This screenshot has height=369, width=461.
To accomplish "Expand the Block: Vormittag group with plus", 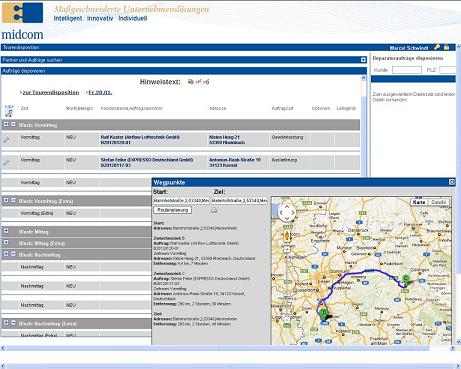I will click(6, 124).
